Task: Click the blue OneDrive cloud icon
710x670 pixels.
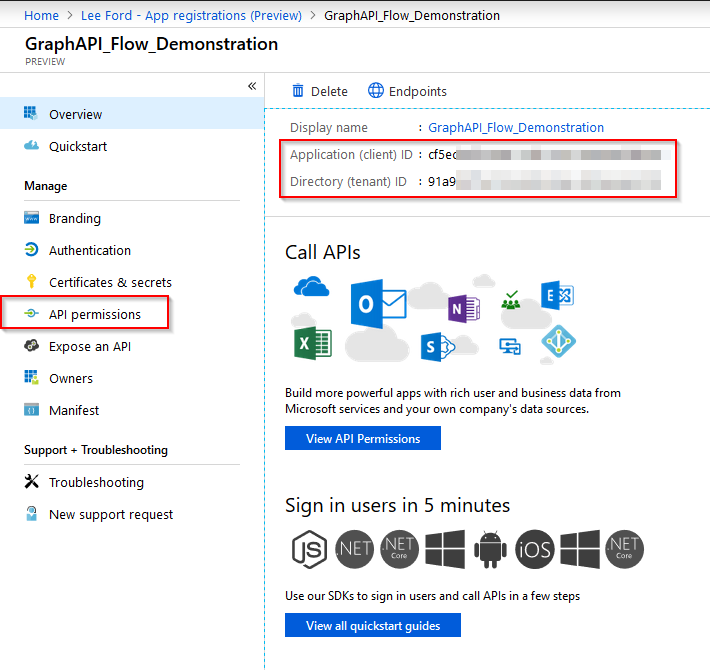Action: coord(312,286)
